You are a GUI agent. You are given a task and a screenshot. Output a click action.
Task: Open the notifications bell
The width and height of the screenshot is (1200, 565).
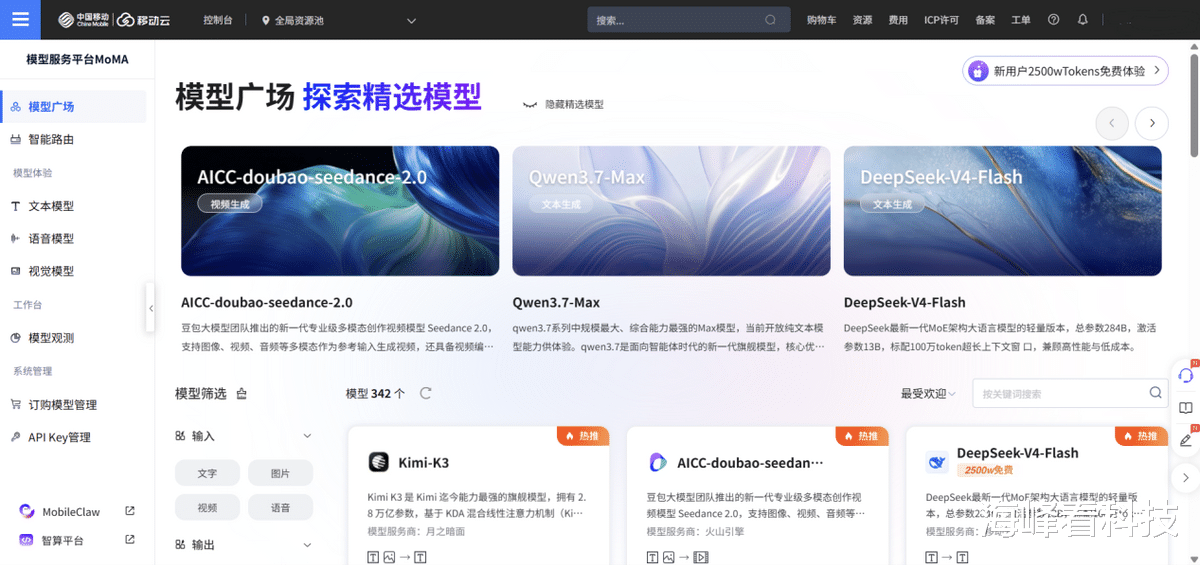[x=1082, y=20]
